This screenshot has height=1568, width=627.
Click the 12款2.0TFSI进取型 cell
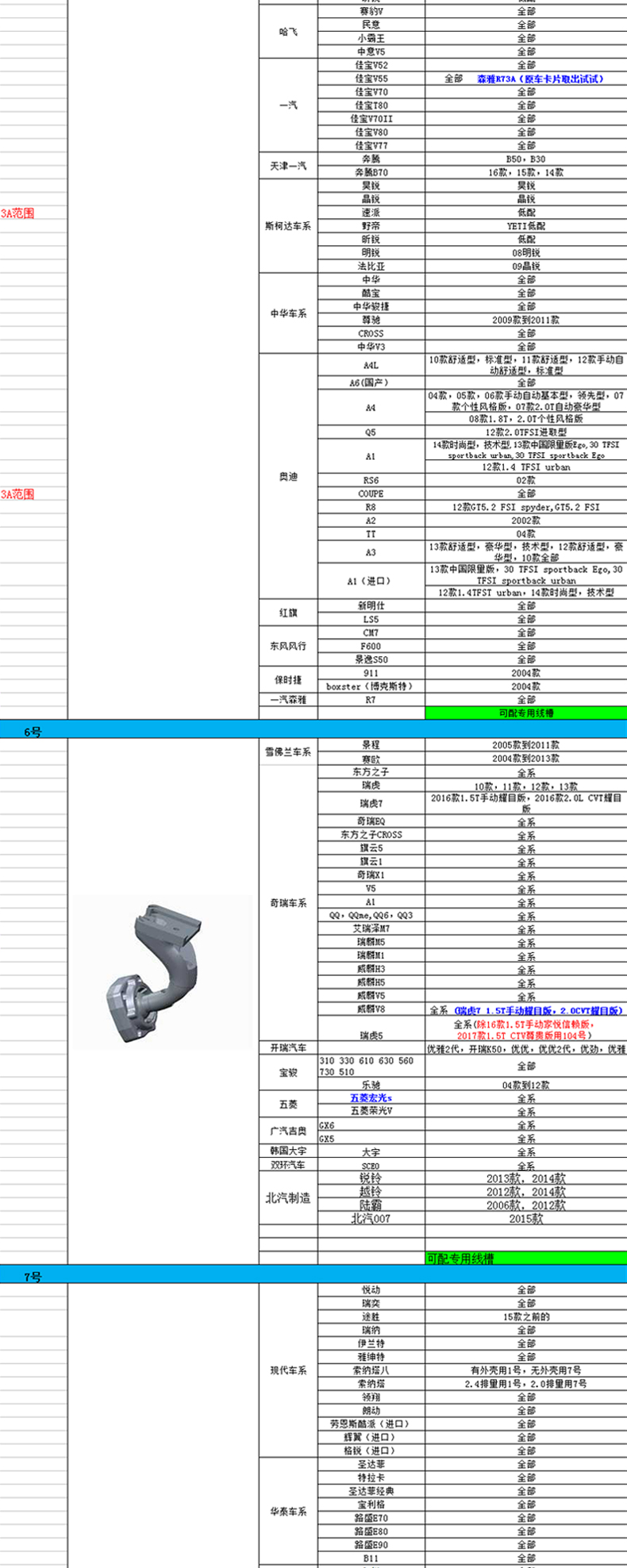pos(526,432)
